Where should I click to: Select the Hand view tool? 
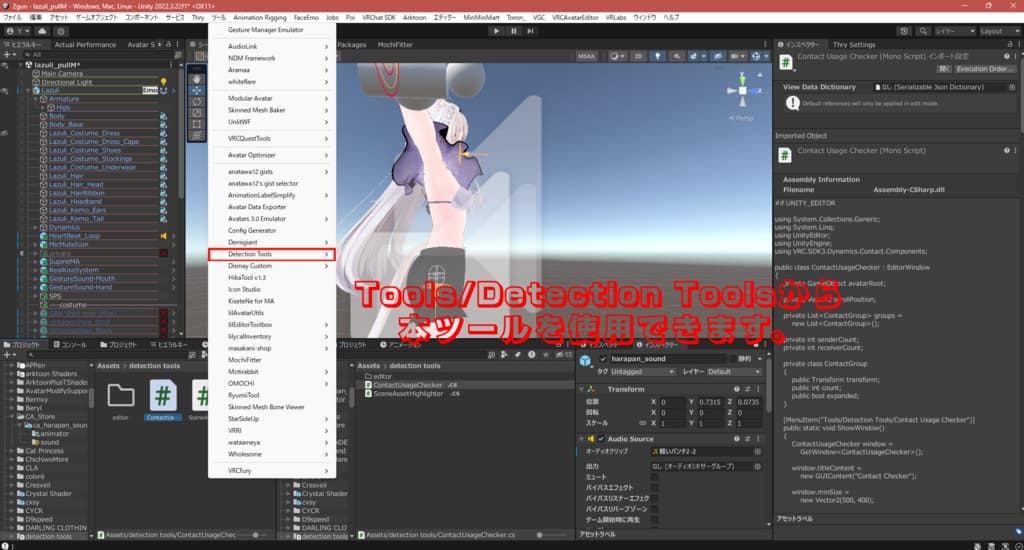click(x=196, y=79)
